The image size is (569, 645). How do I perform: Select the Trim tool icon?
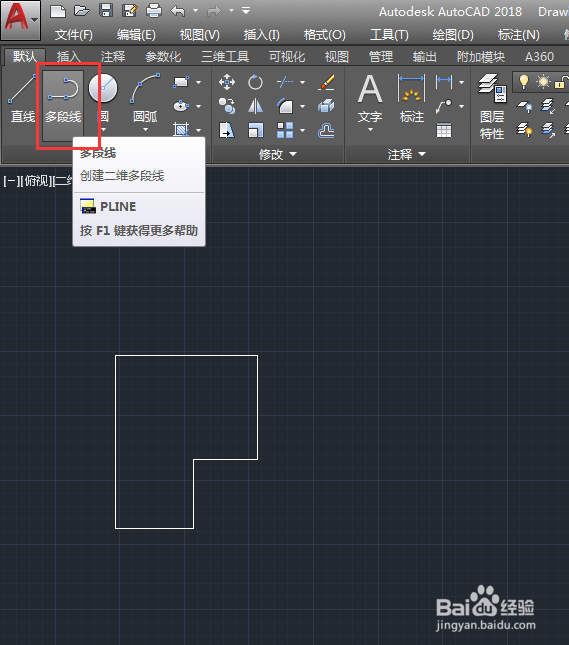click(x=285, y=82)
